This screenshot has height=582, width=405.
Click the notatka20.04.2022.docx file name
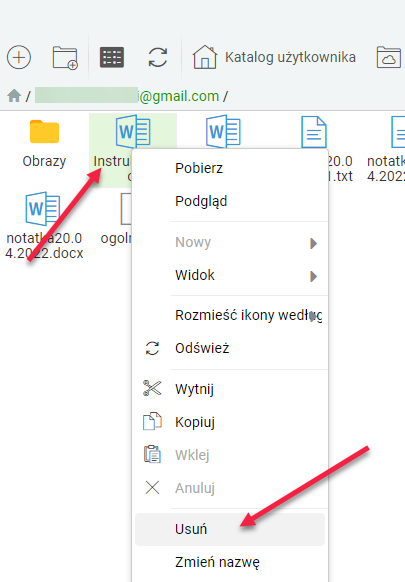click(44, 245)
